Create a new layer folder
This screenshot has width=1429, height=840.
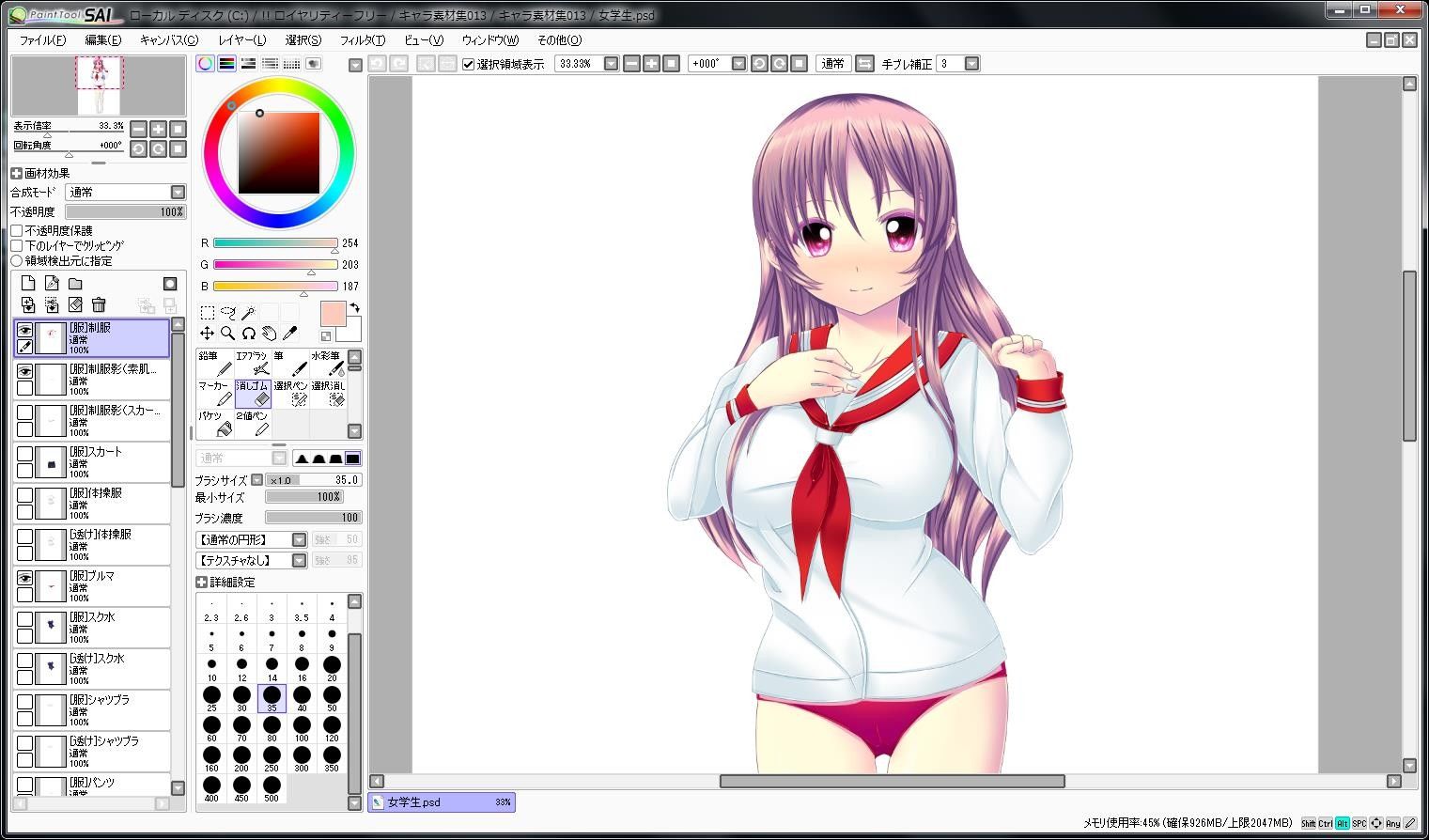(75, 284)
